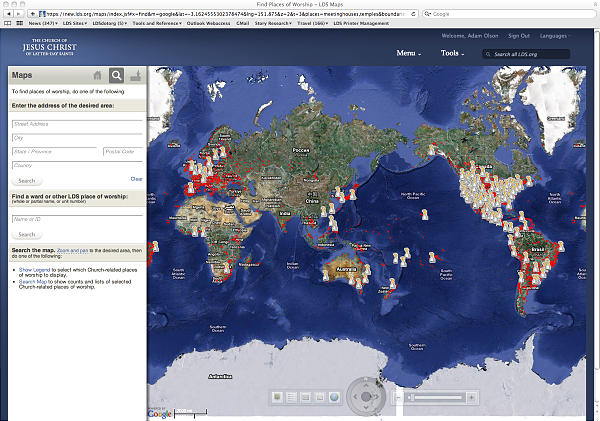Screen dimensions: 600x421
Task: Select the magnifier search tab icon
Action: coord(117,75)
